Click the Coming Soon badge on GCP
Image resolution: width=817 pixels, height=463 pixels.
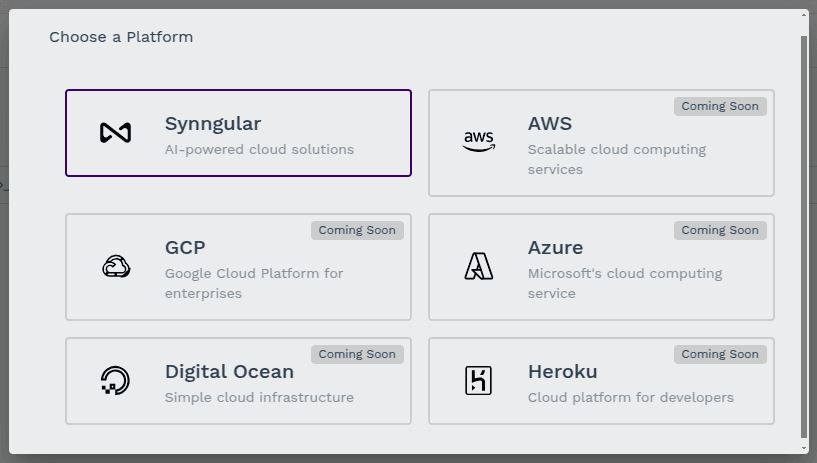click(x=357, y=230)
